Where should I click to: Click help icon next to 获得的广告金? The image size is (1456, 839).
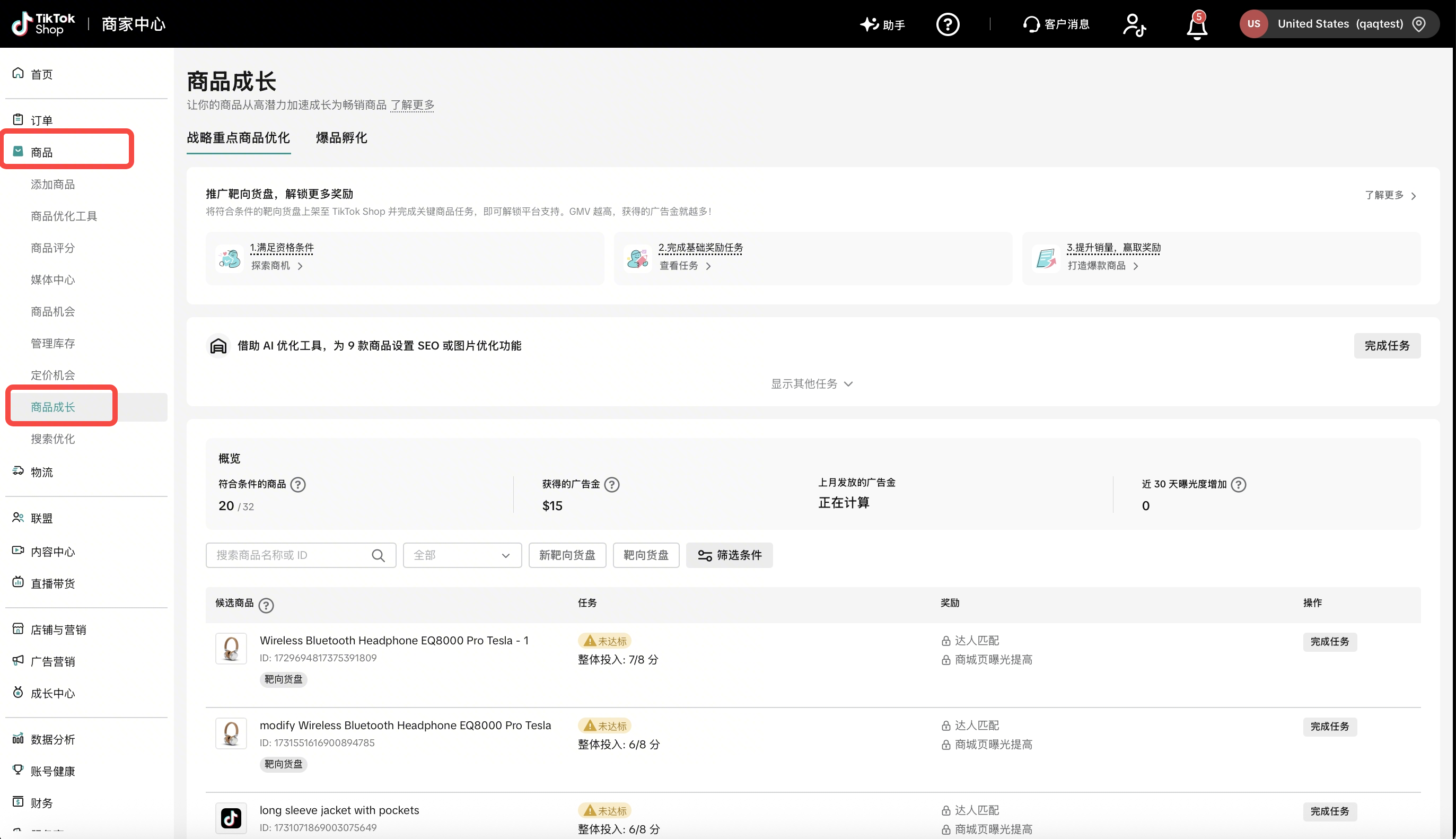pos(612,485)
